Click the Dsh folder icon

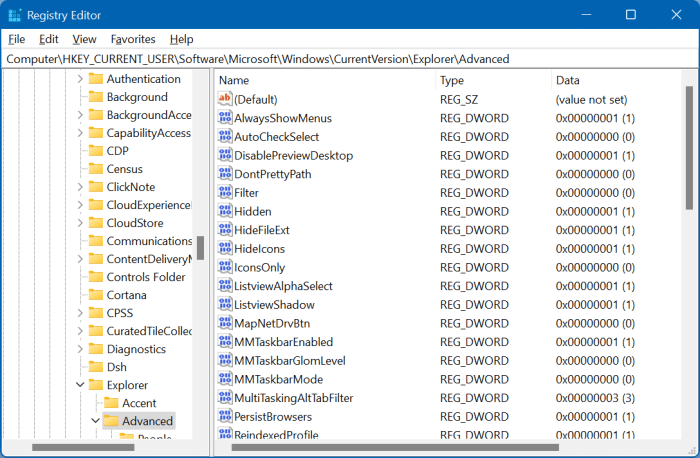click(96, 367)
